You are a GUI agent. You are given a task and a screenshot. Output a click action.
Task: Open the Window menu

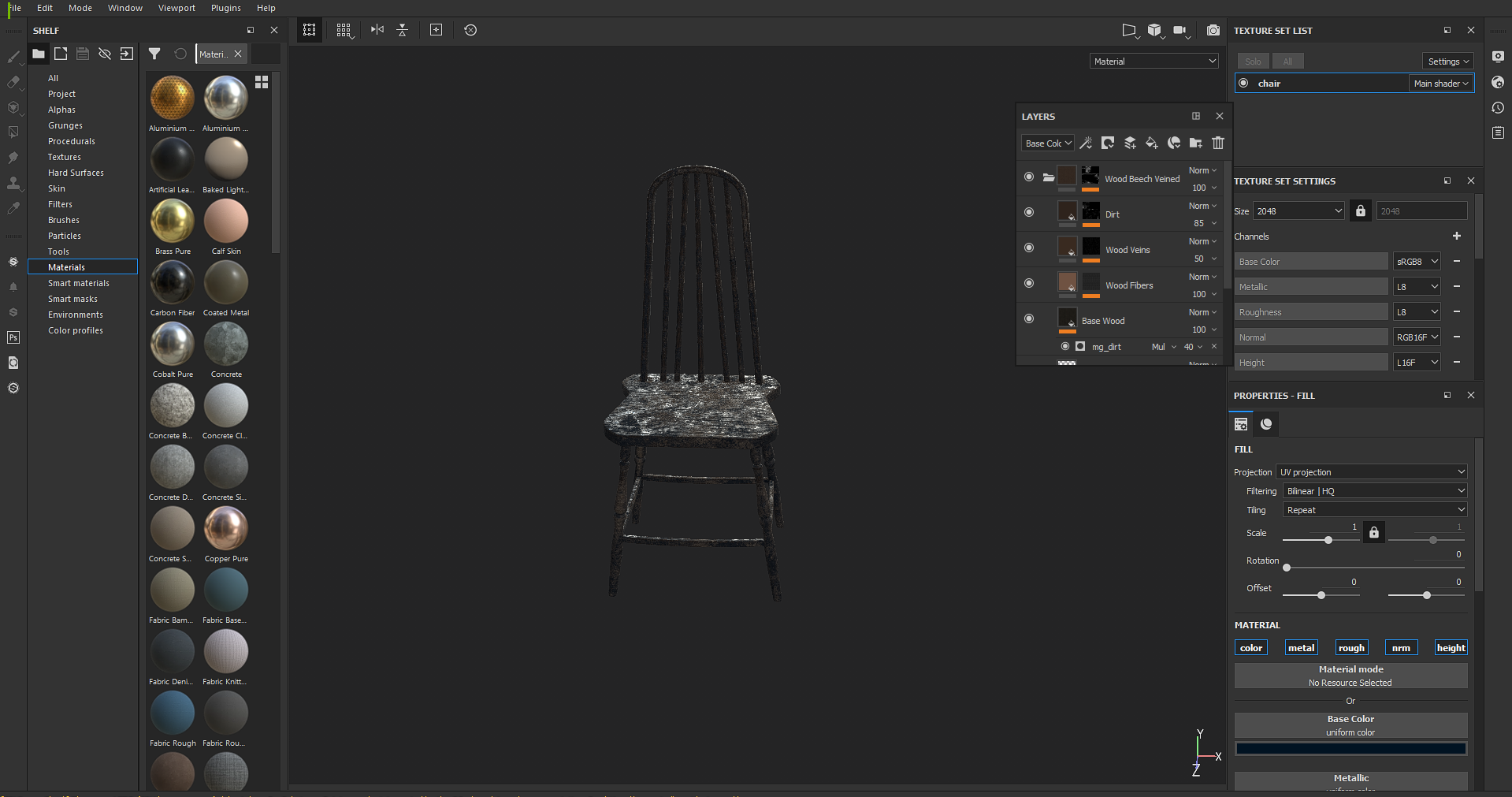coord(125,8)
